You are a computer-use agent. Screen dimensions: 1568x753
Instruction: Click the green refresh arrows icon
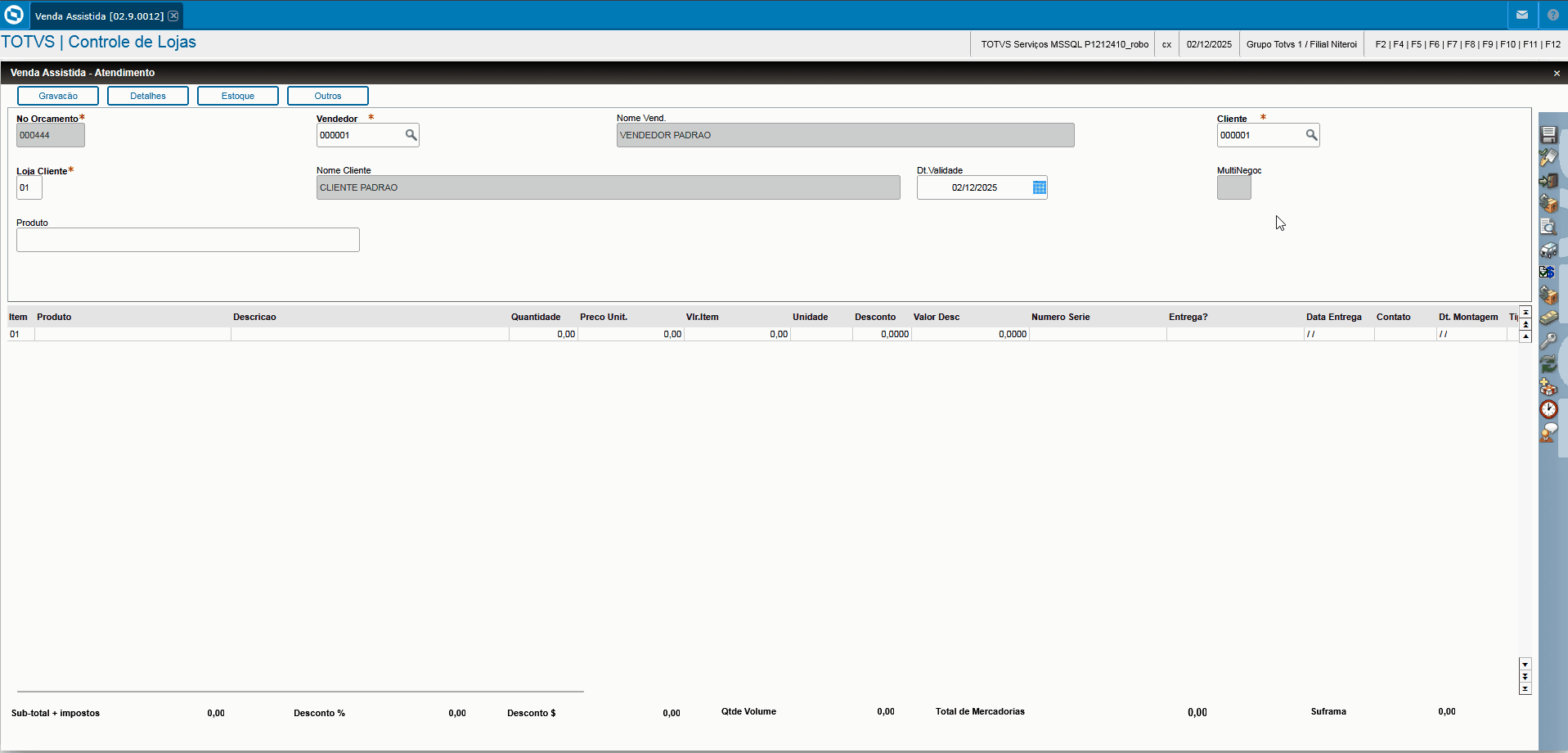click(x=1548, y=363)
